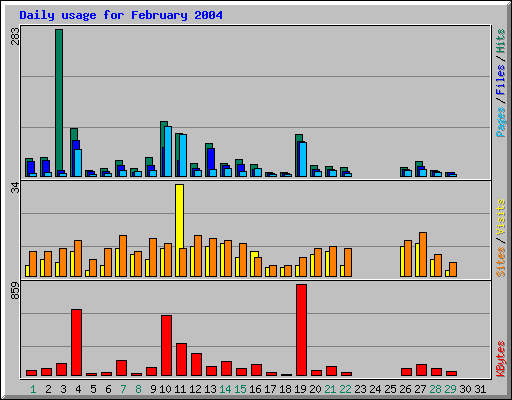Click the title 'Daily usage for February 2004'

click(121, 15)
